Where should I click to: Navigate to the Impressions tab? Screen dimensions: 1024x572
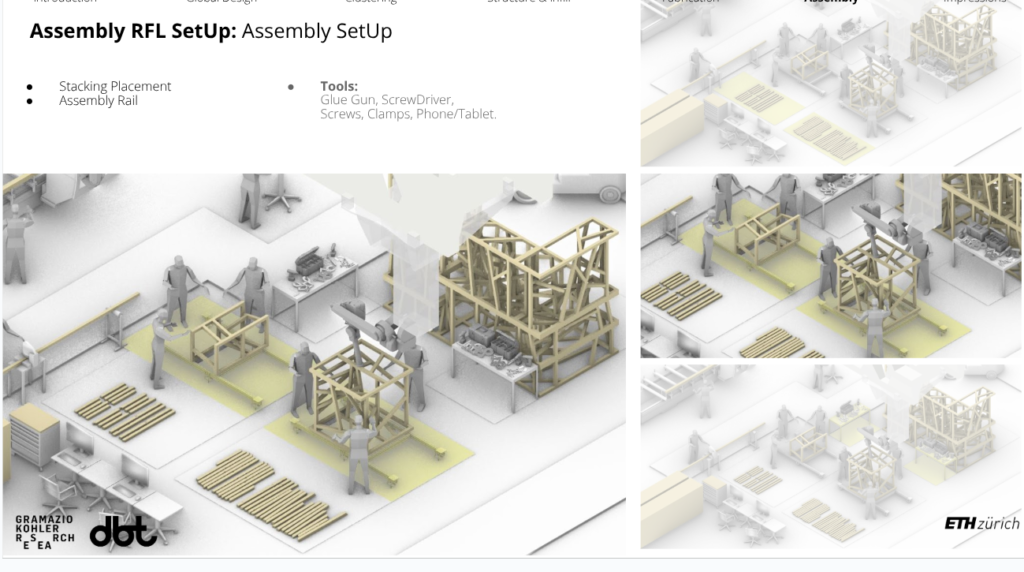(x=974, y=2)
